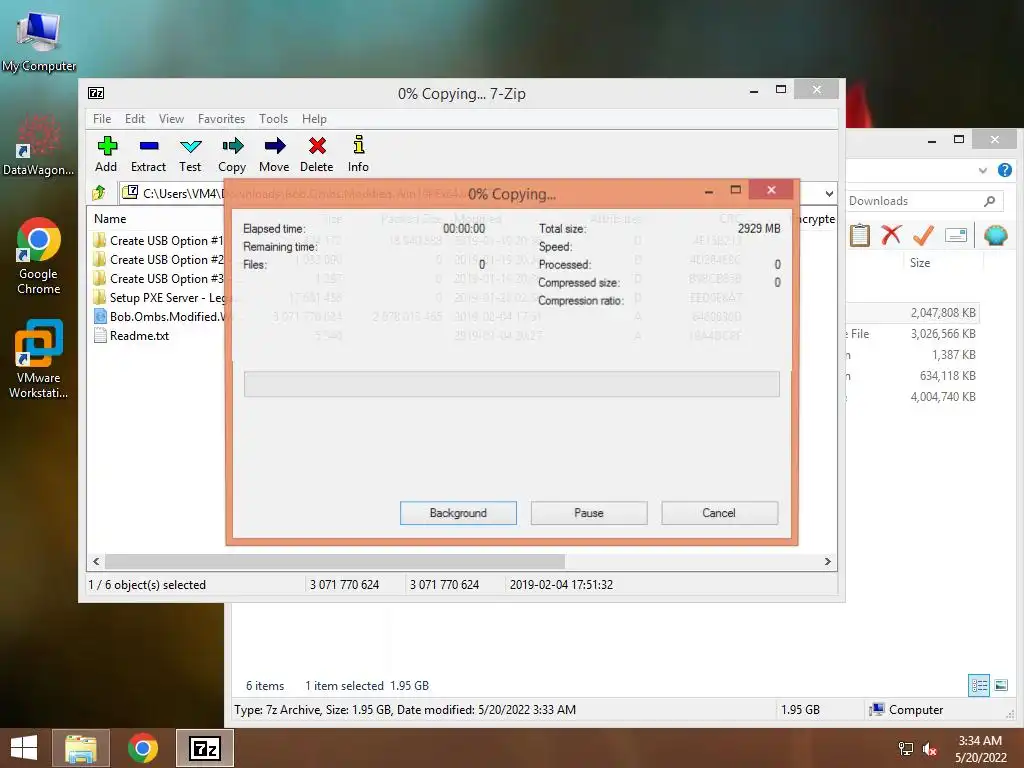
Task: Open Chrome from the taskbar
Action: click(143, 748)
